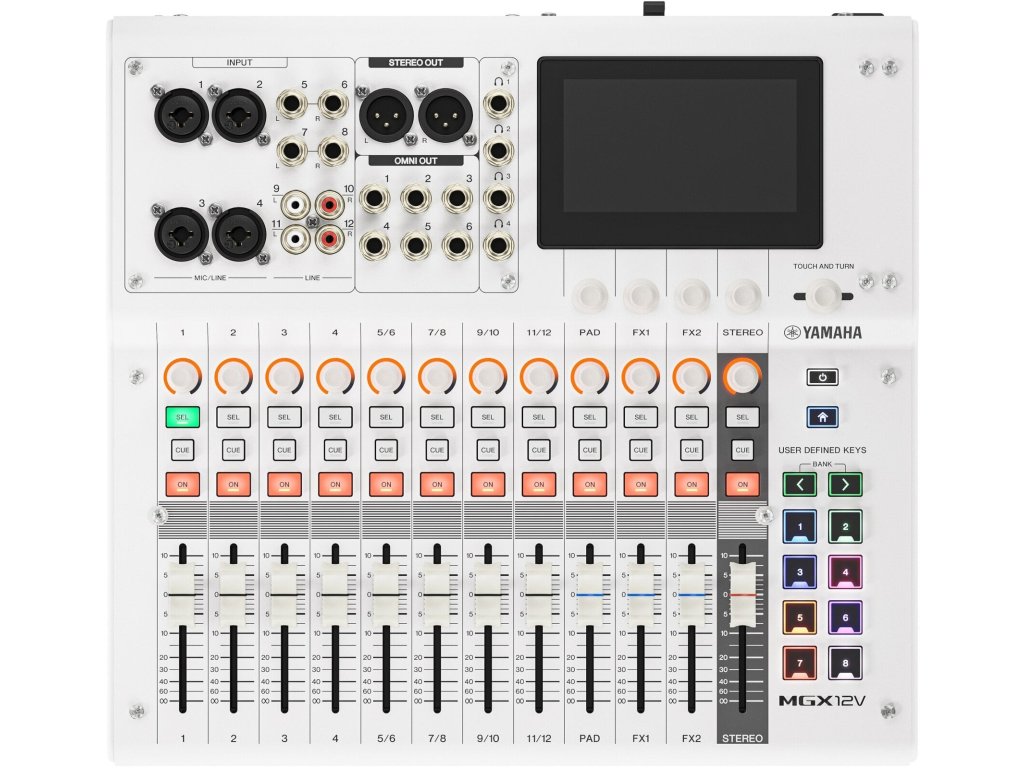Click red RCA input 10 jack

point(330,206)
